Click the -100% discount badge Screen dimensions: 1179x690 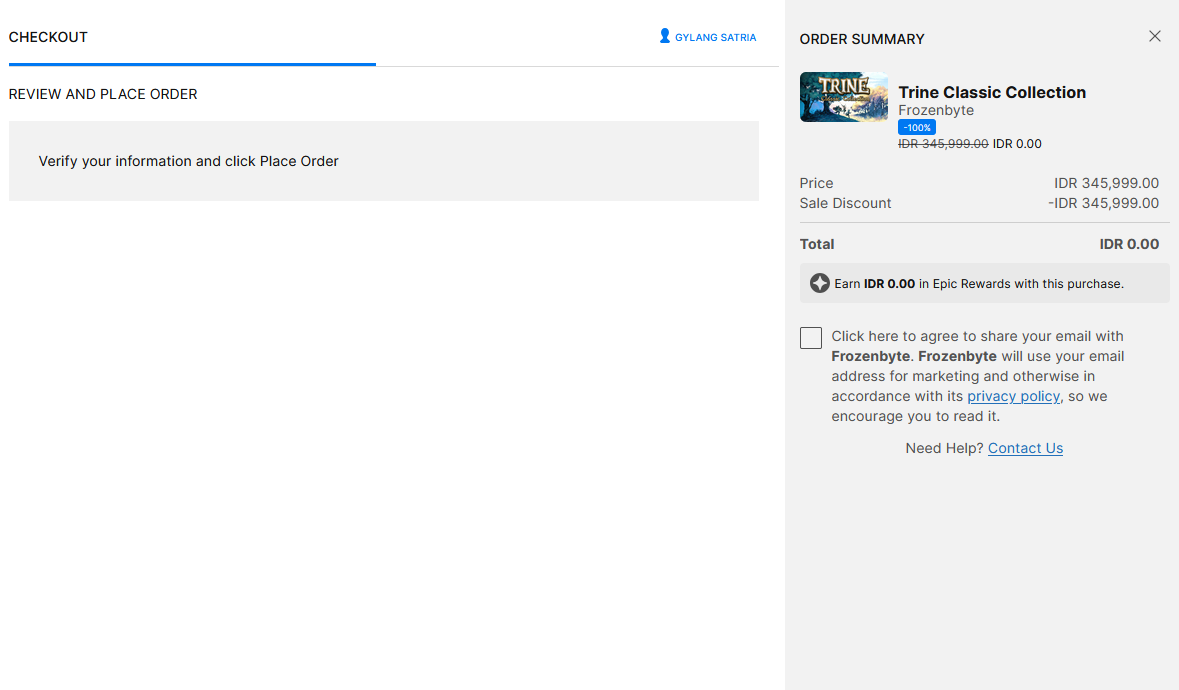(916, 127)
